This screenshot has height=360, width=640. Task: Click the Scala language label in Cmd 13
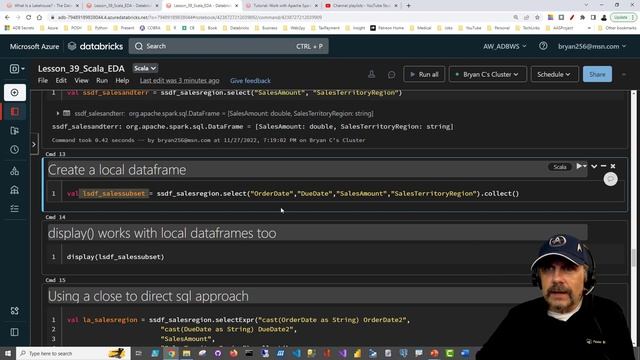[x=560, y=167]
